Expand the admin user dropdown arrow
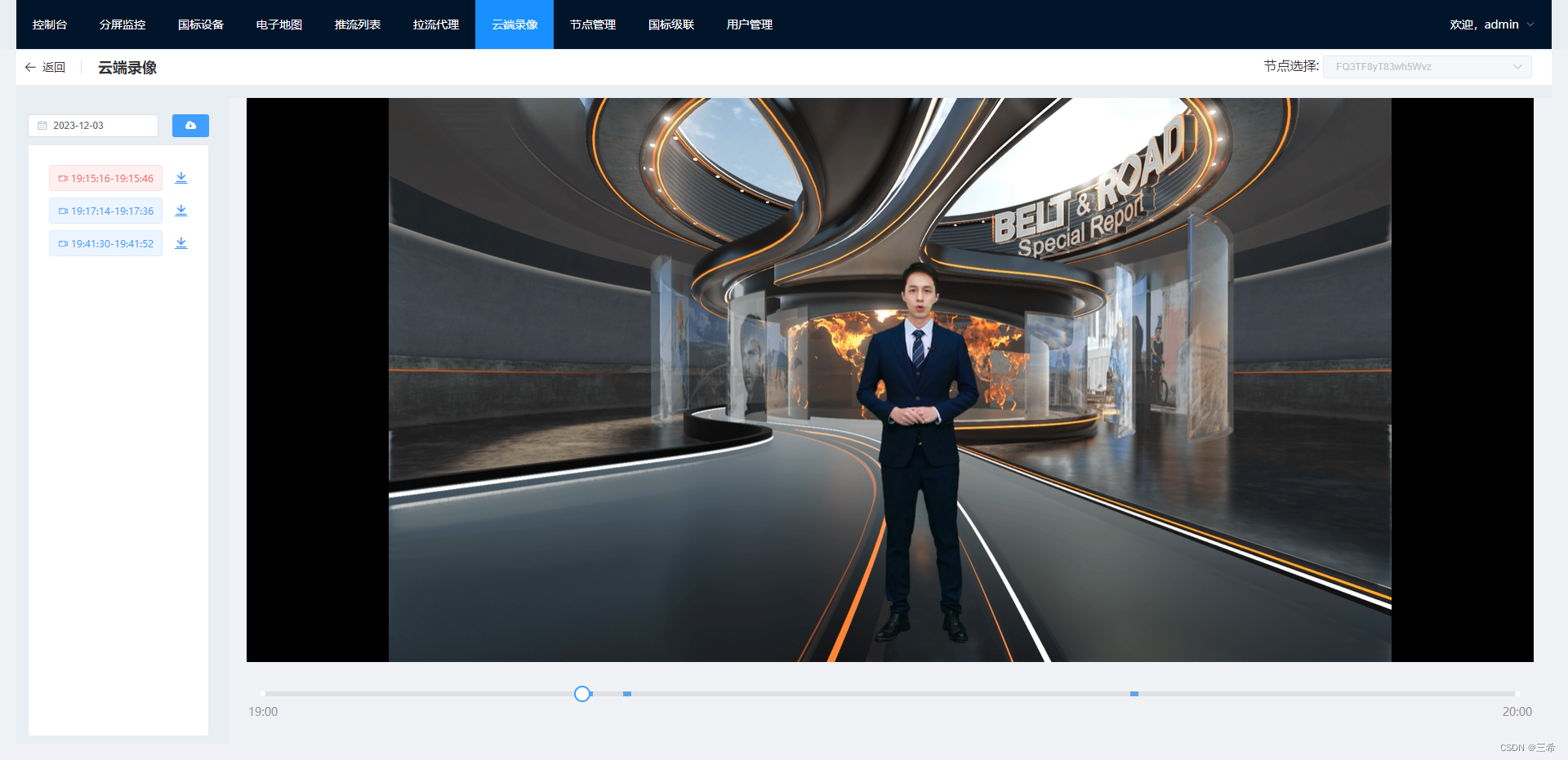This screenshot has height=760, width=1568. tap(1530, 24)
